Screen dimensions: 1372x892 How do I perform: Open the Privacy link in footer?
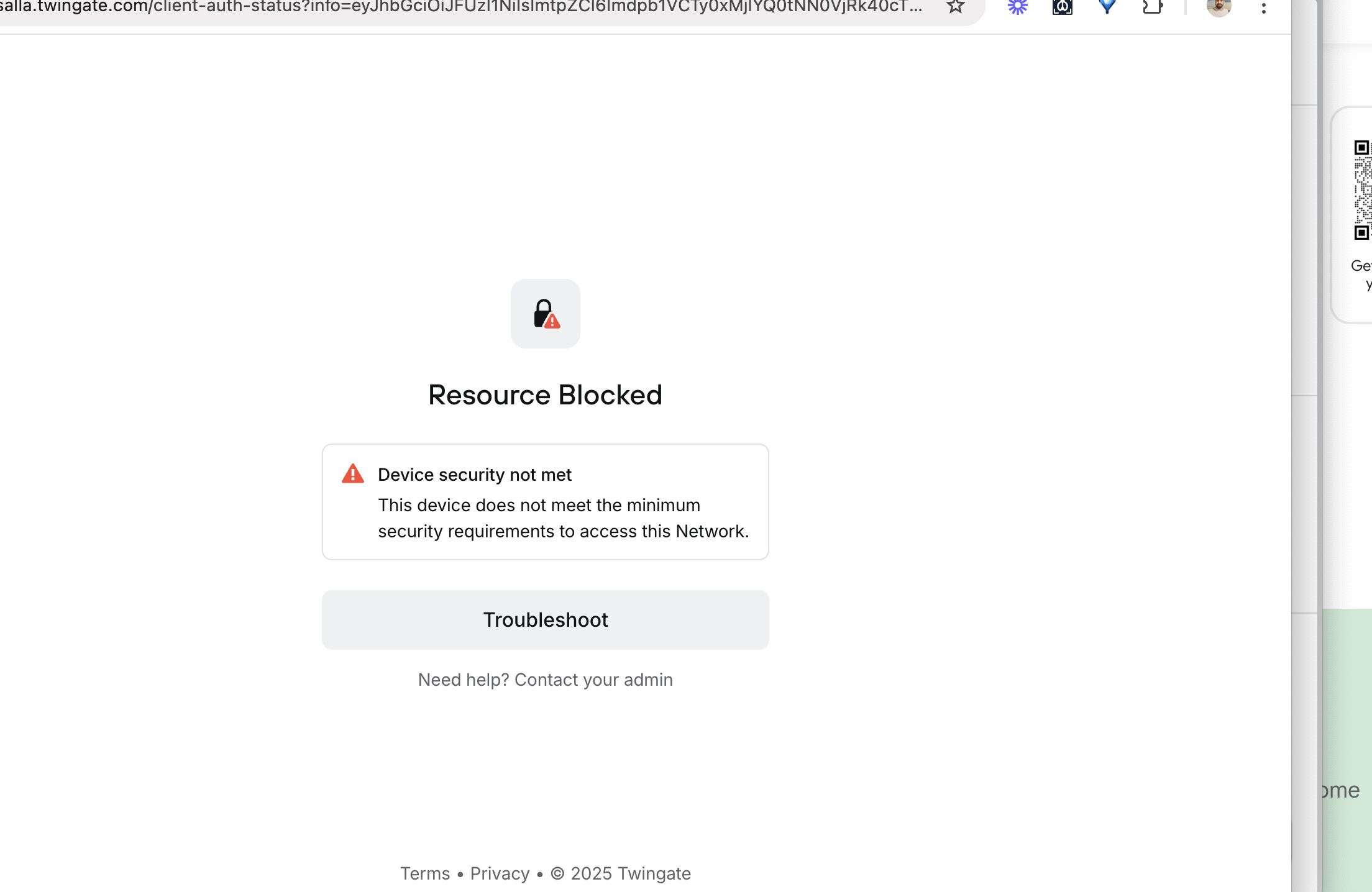coord(500,873)
